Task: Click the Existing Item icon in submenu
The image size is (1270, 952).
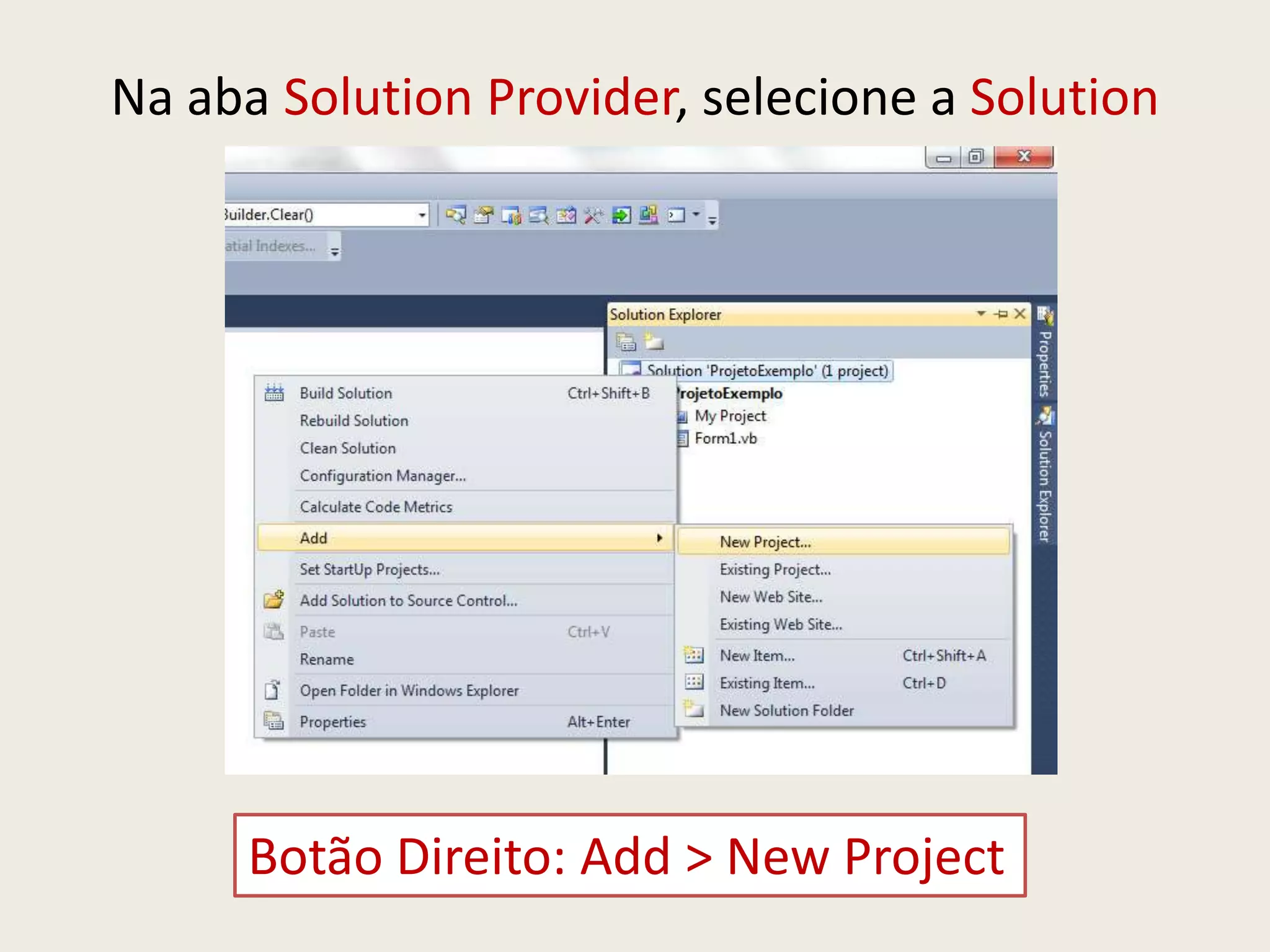Action: 694,682
